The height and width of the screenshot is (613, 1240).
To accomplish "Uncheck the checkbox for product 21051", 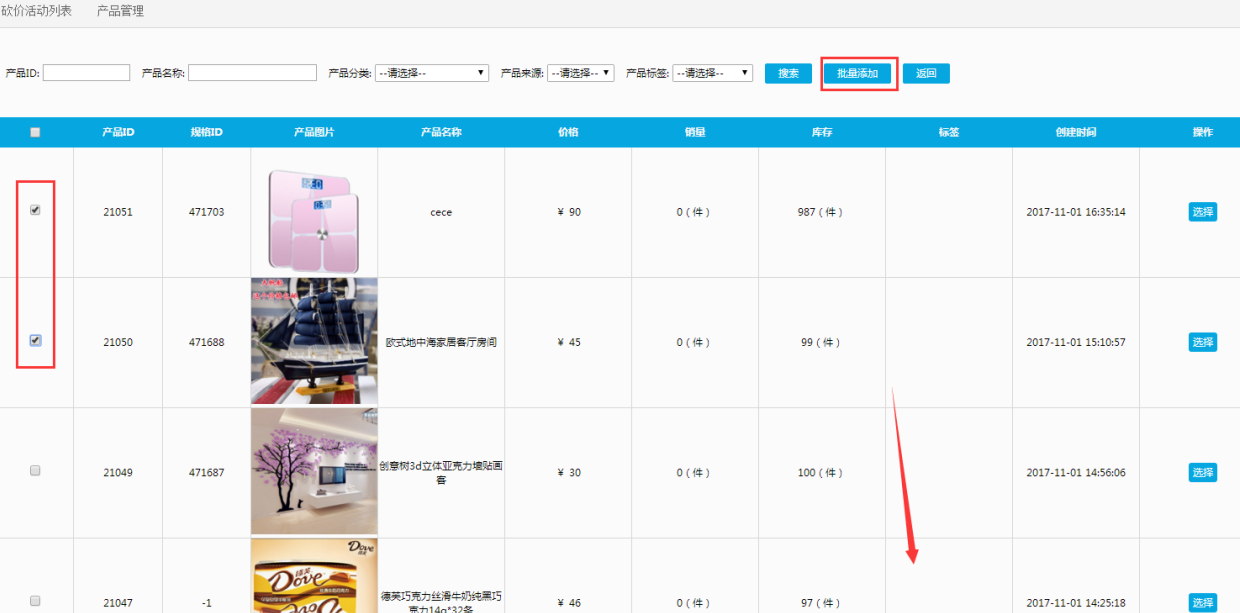I will pos(35,210).
